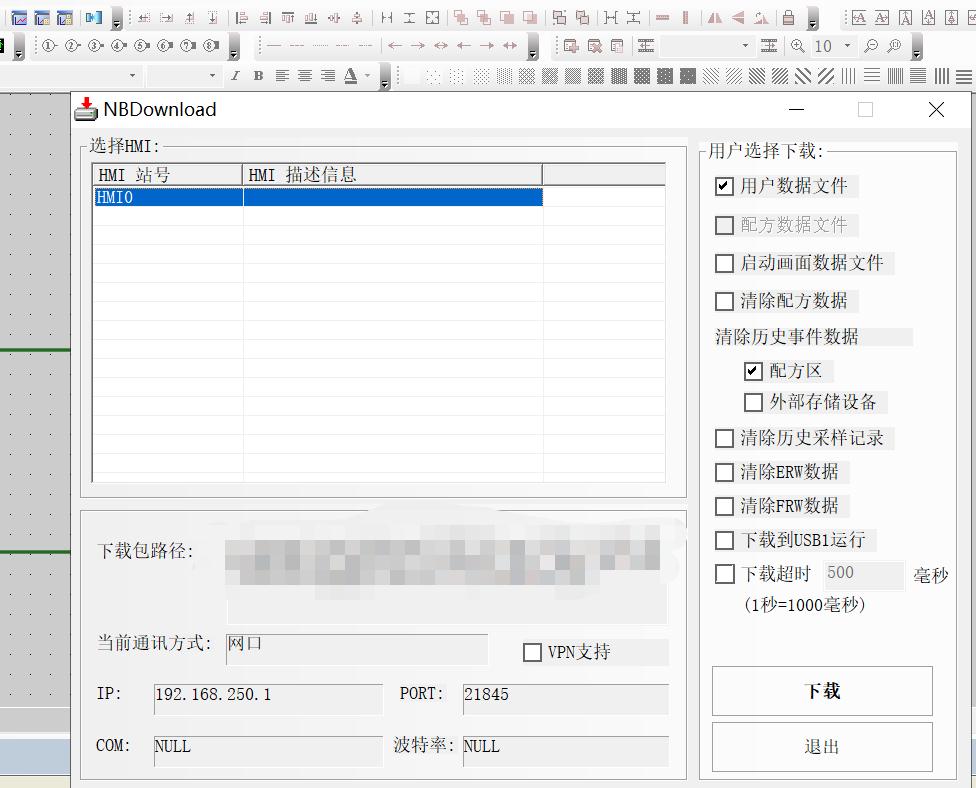Open the window selection combo box
976x788 pixels.
[705, 45]
